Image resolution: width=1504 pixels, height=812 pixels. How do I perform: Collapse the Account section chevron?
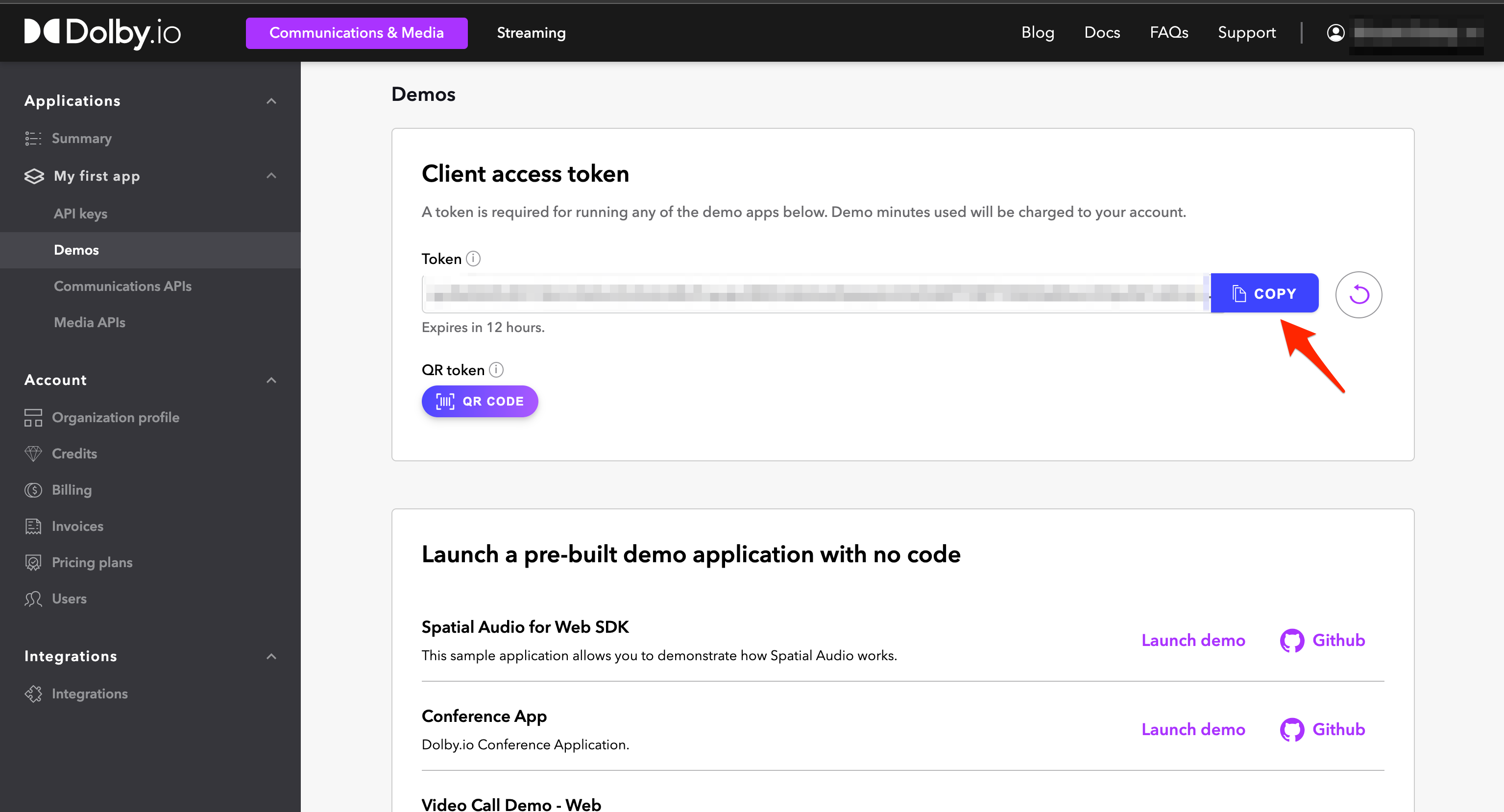pos(271,380)
